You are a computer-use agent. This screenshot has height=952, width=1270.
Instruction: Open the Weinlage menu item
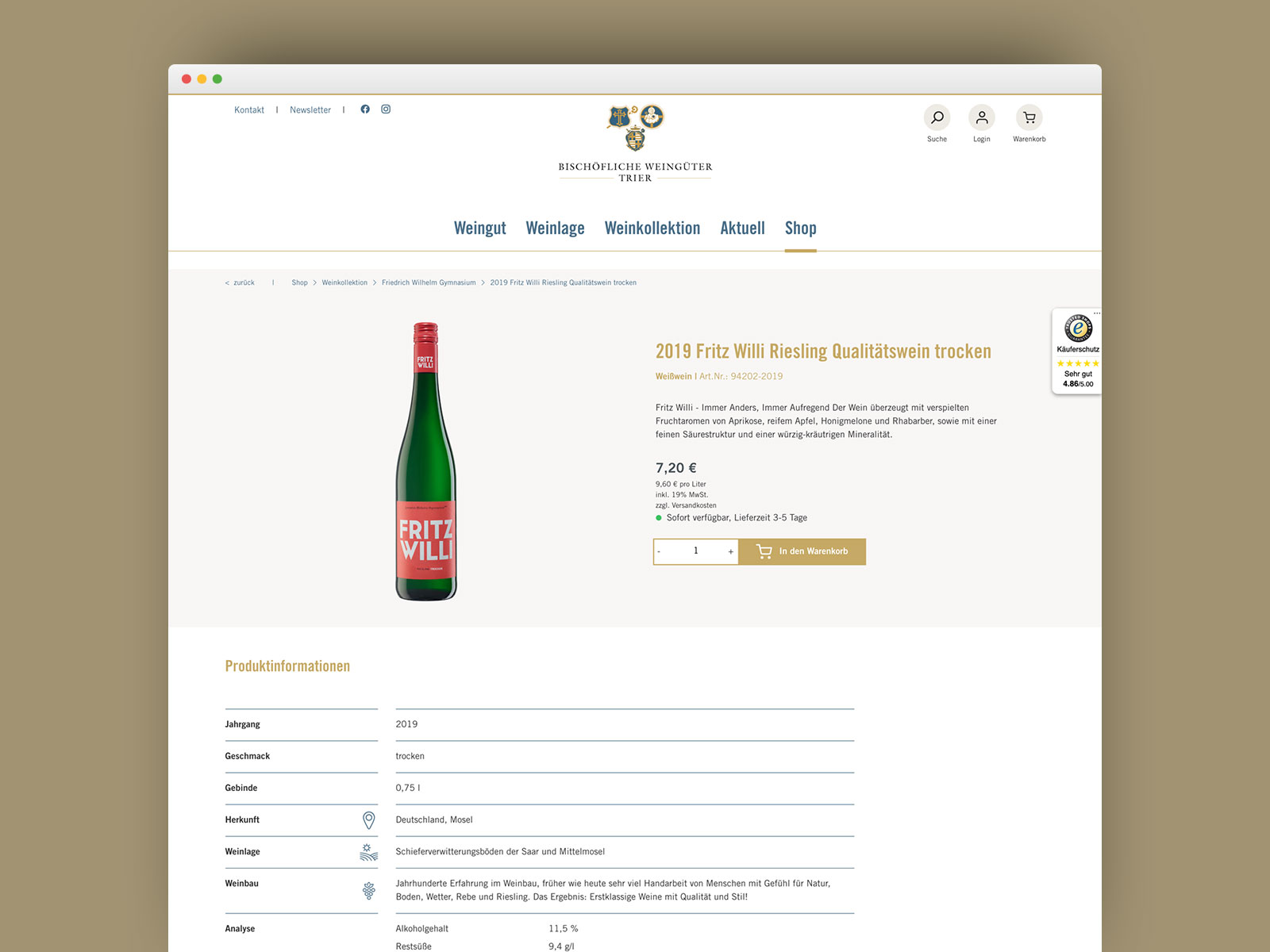555,228
